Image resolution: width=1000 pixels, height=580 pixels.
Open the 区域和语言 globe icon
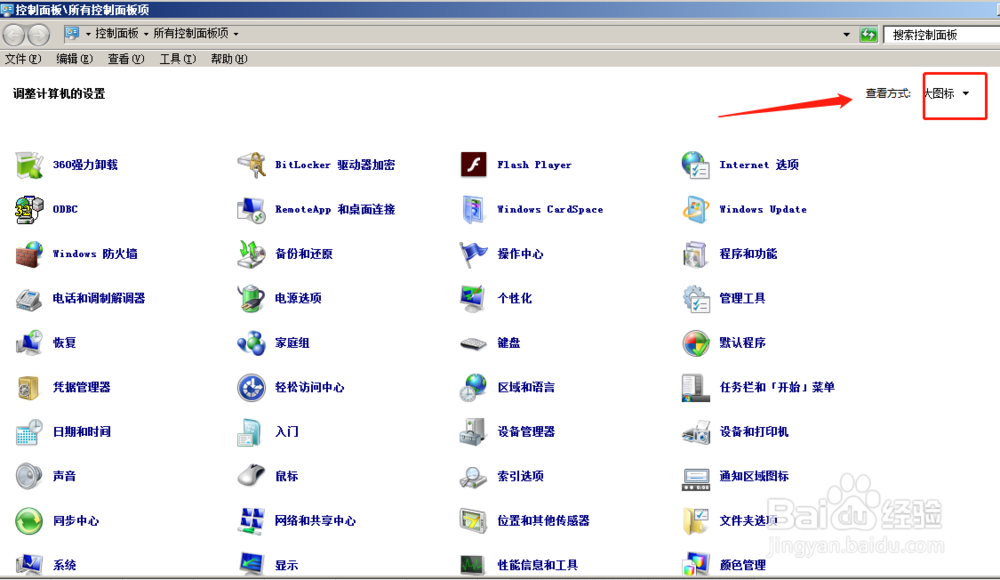coord(473,387)
